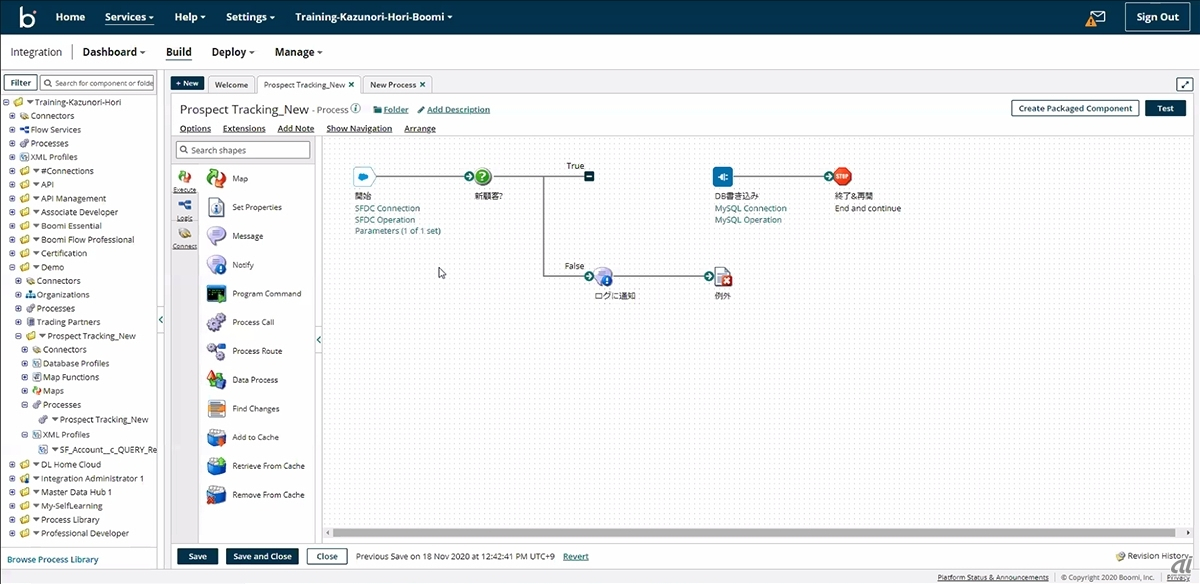1200x584 pixels.
Task: Click the Set Properties shape icon
Action: click(216, 207)
